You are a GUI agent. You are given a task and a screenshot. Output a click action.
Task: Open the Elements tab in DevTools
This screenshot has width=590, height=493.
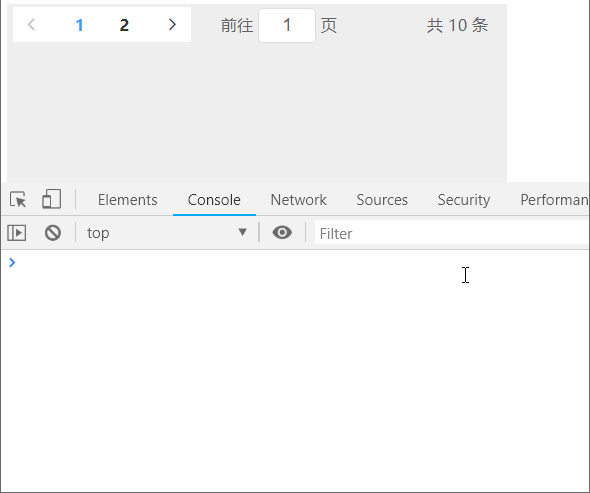tap(128, 200)
